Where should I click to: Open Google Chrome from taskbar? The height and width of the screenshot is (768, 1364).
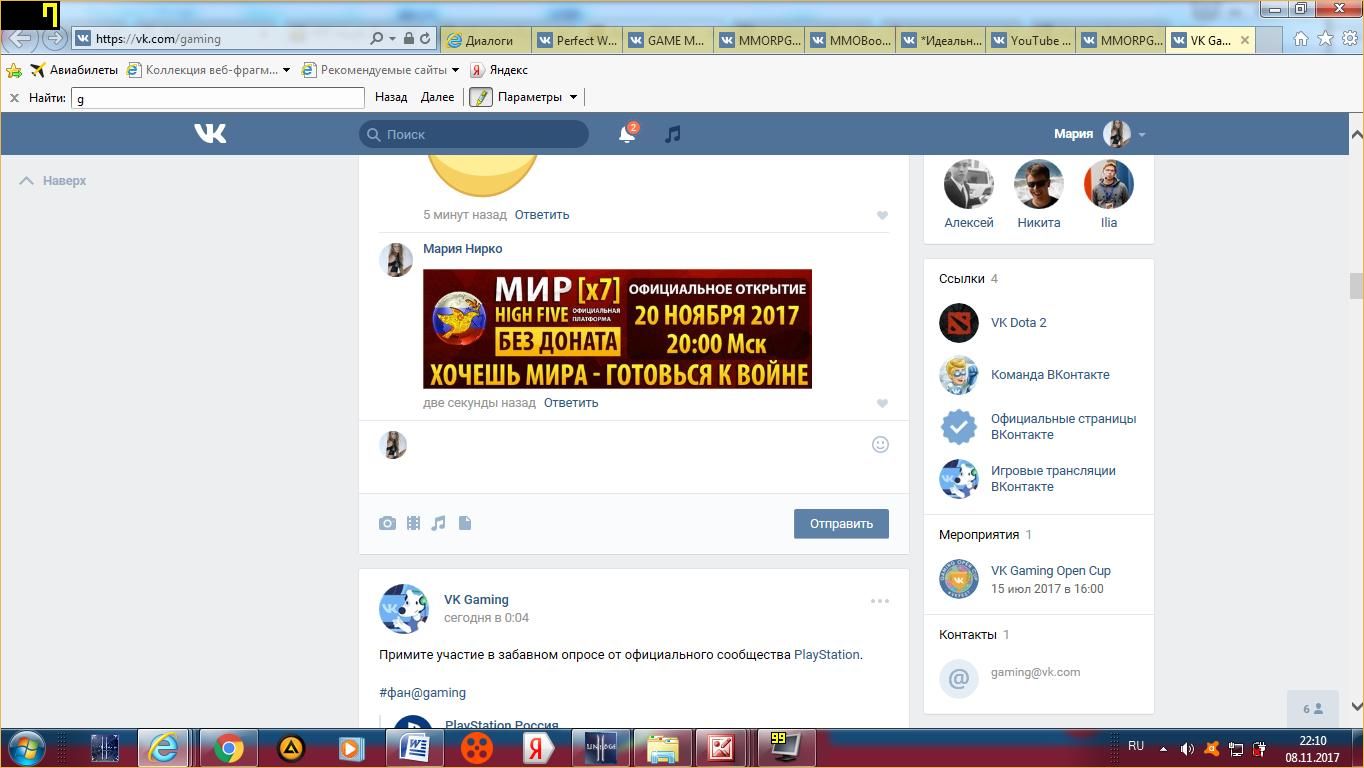click(229, 748)
